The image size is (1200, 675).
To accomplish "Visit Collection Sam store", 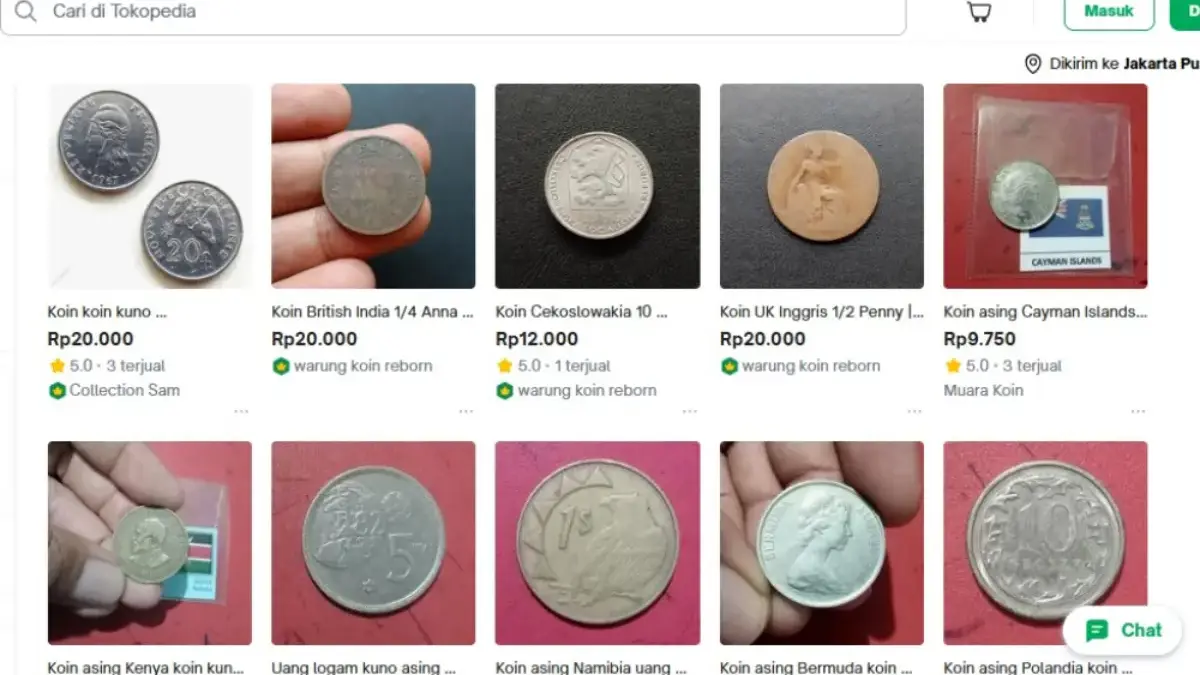I will [x=124, y=390].
